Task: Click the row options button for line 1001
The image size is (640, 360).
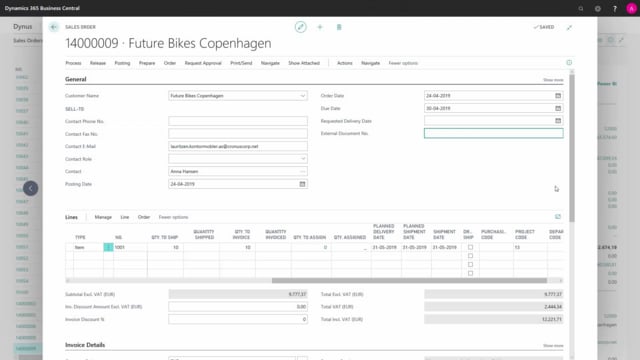Action: pyautogui.click(x=108, y=247)
